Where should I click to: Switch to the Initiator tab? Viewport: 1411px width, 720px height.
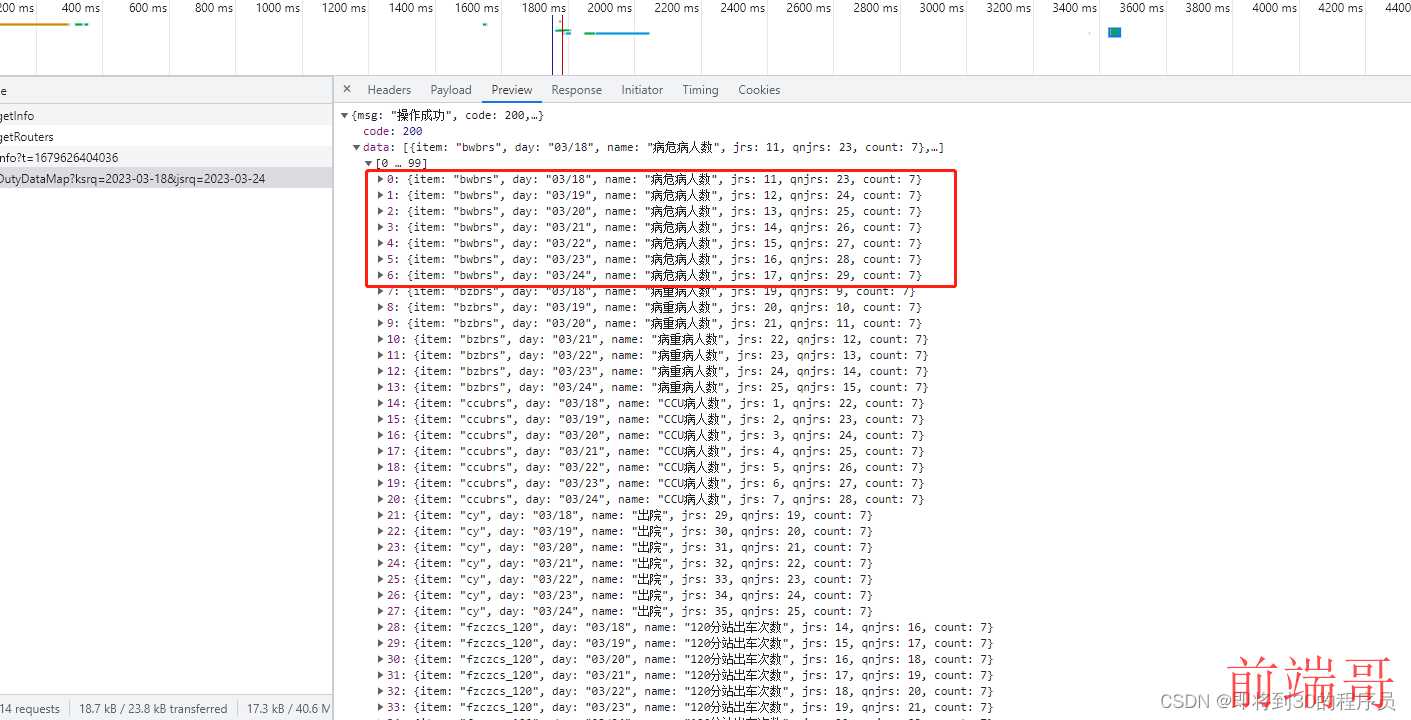642,90
